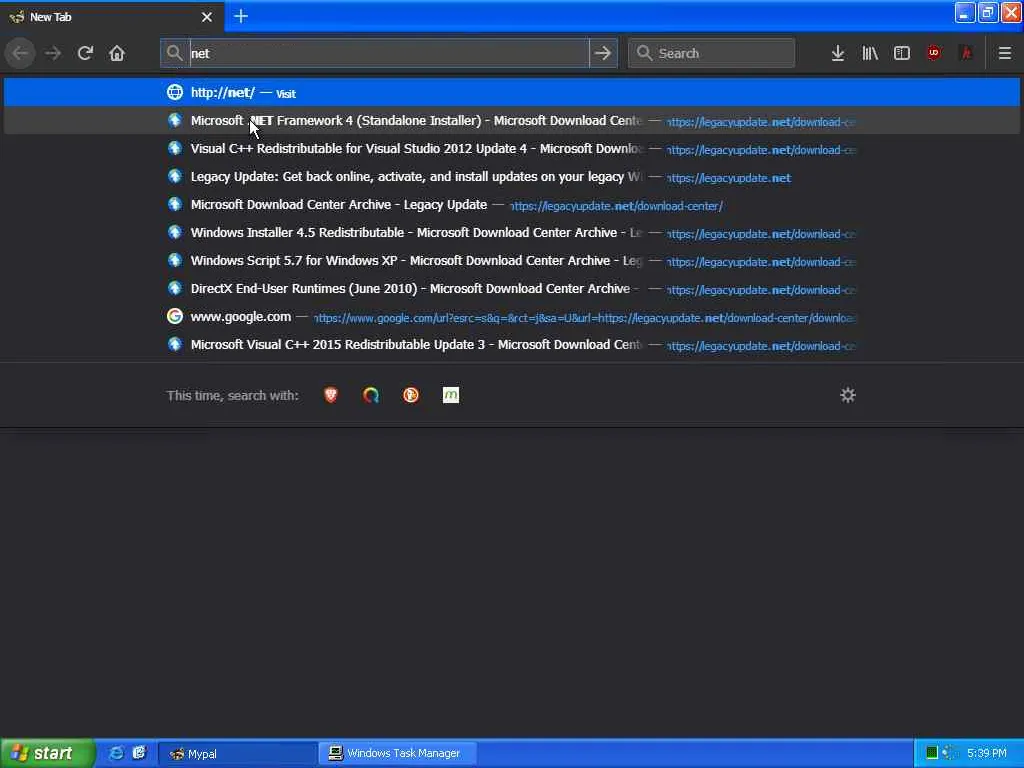This screenshot has width=1024, height=768.
Task: Click the browser Back arrow
Action: click(20, 53)
